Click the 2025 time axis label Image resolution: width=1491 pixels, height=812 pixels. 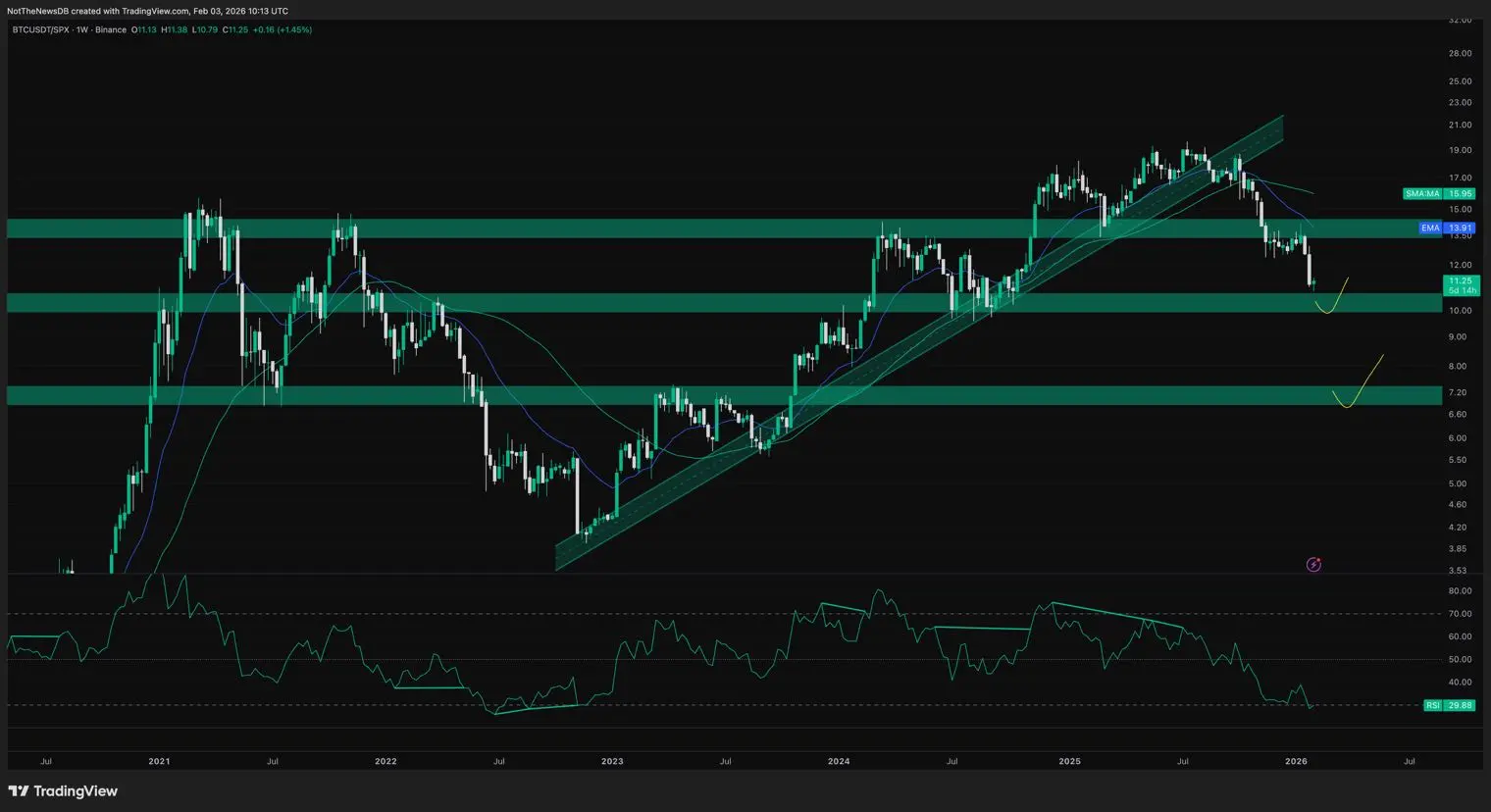click(x=1069, y=761)
